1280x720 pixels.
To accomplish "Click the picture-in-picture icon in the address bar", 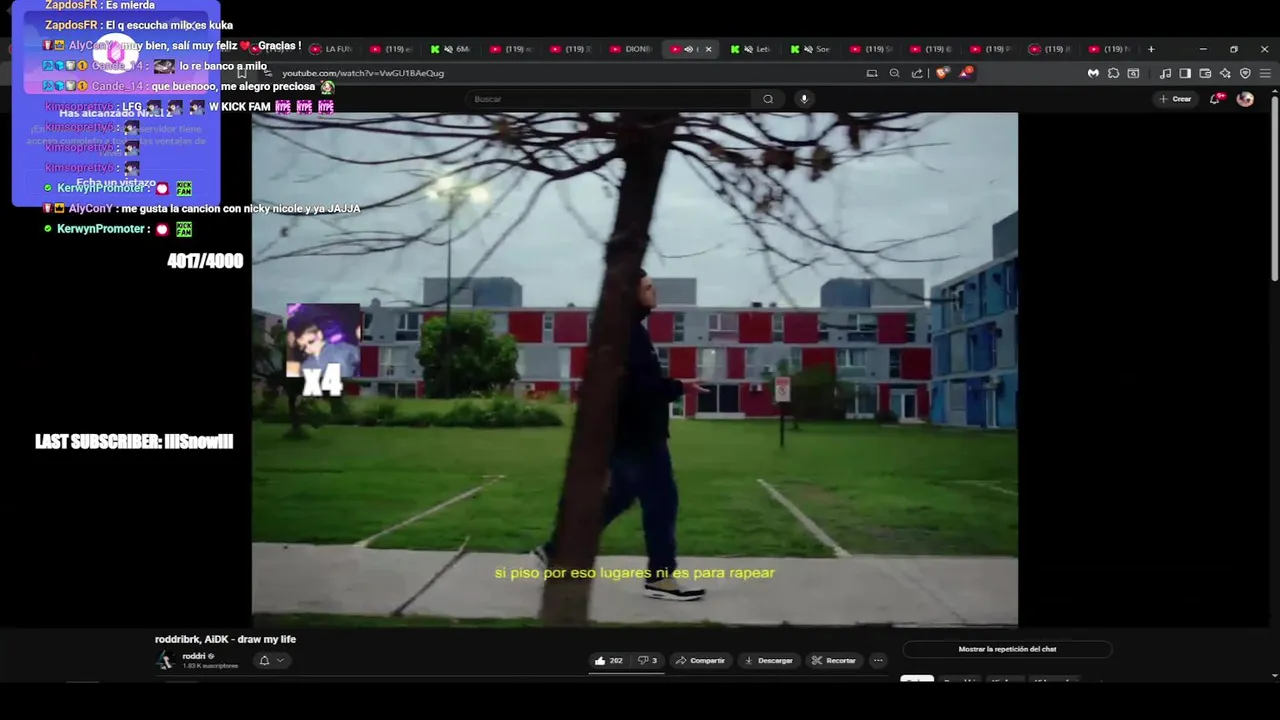I will (872, 73).
